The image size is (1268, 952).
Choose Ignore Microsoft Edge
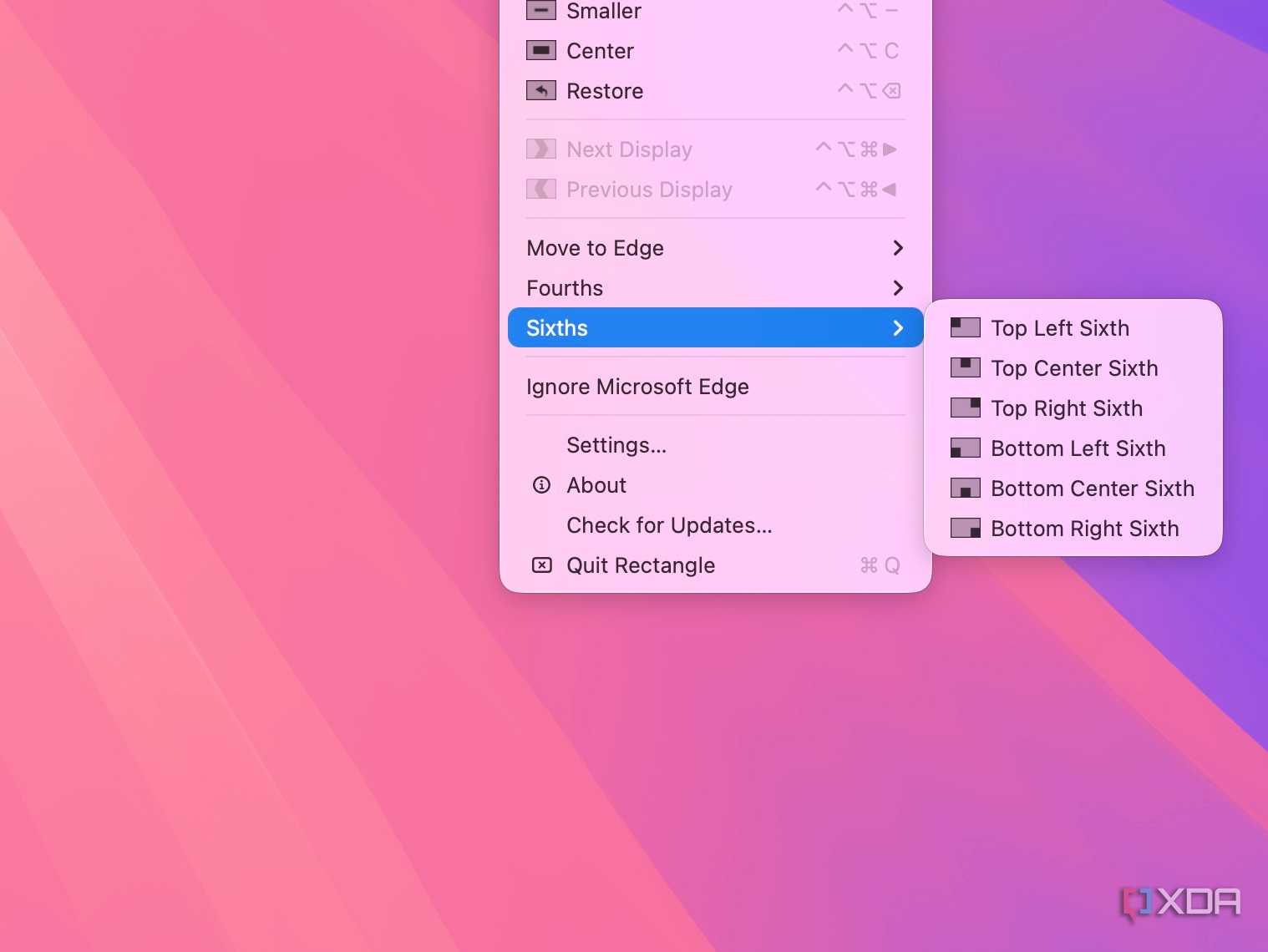715,387
